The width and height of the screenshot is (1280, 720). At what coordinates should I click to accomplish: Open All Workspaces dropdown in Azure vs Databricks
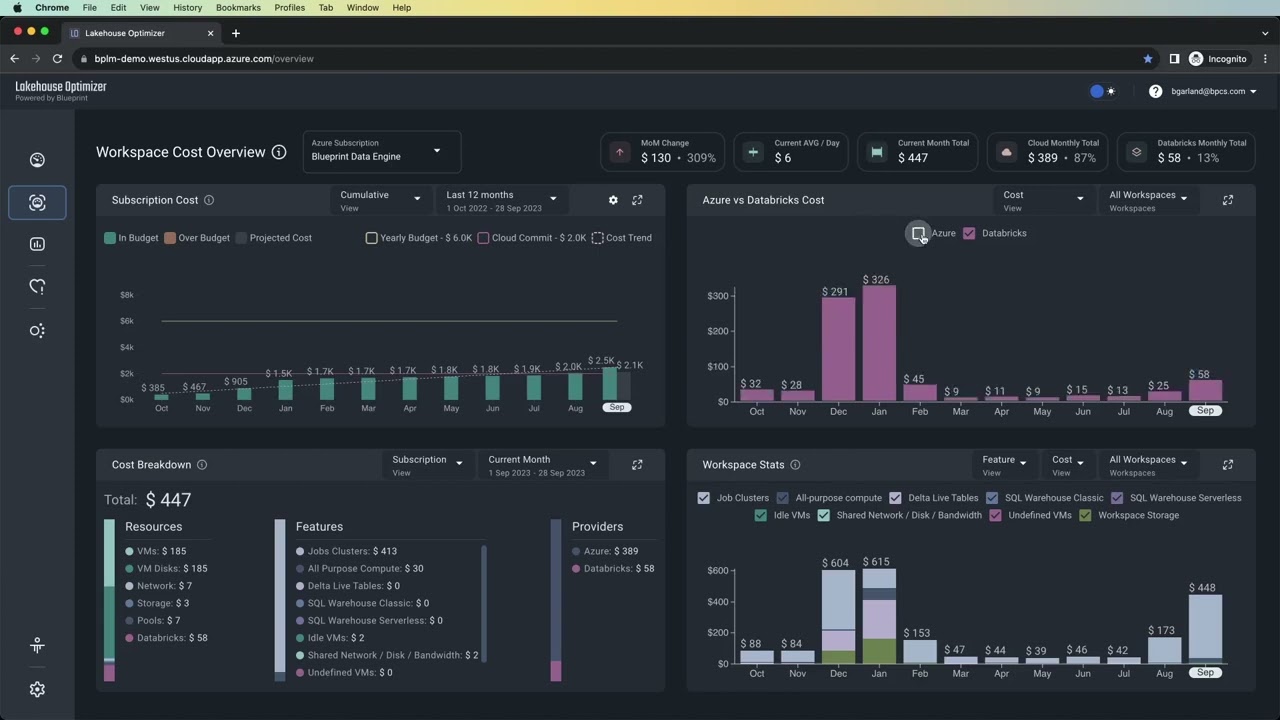pyautogui.click(x=1148, y=200)
